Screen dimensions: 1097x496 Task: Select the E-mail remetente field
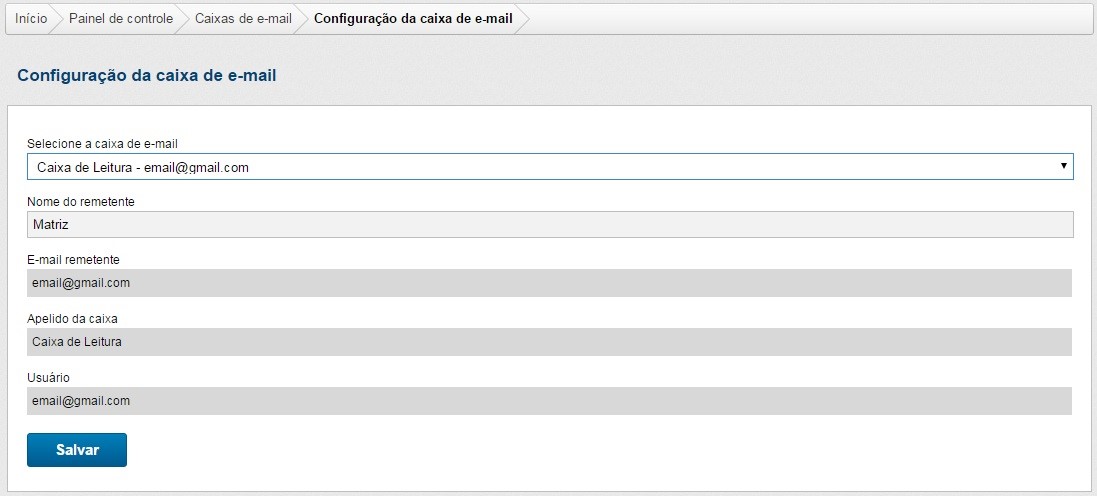[x=550, y=283]
